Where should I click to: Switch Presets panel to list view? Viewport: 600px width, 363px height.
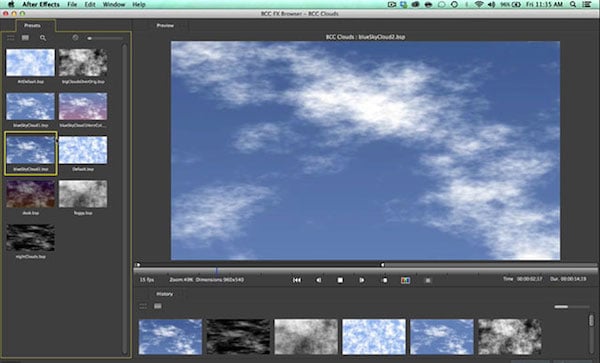point(10,38)
